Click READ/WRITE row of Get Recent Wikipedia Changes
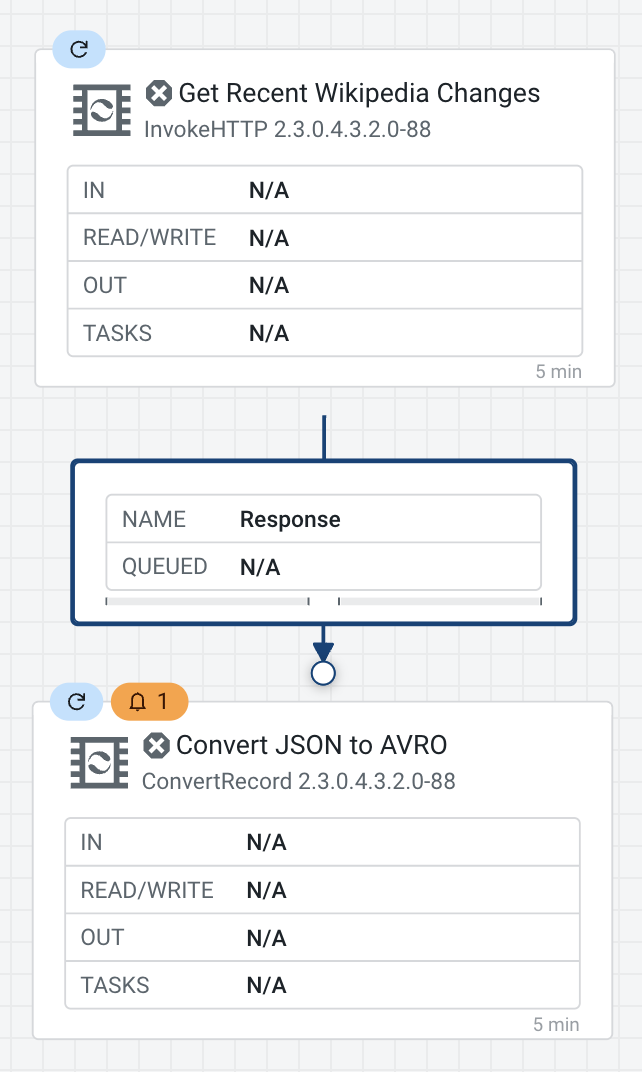Image resolution: width=642 pixels, height=1072 pixels. coord(324,238)
